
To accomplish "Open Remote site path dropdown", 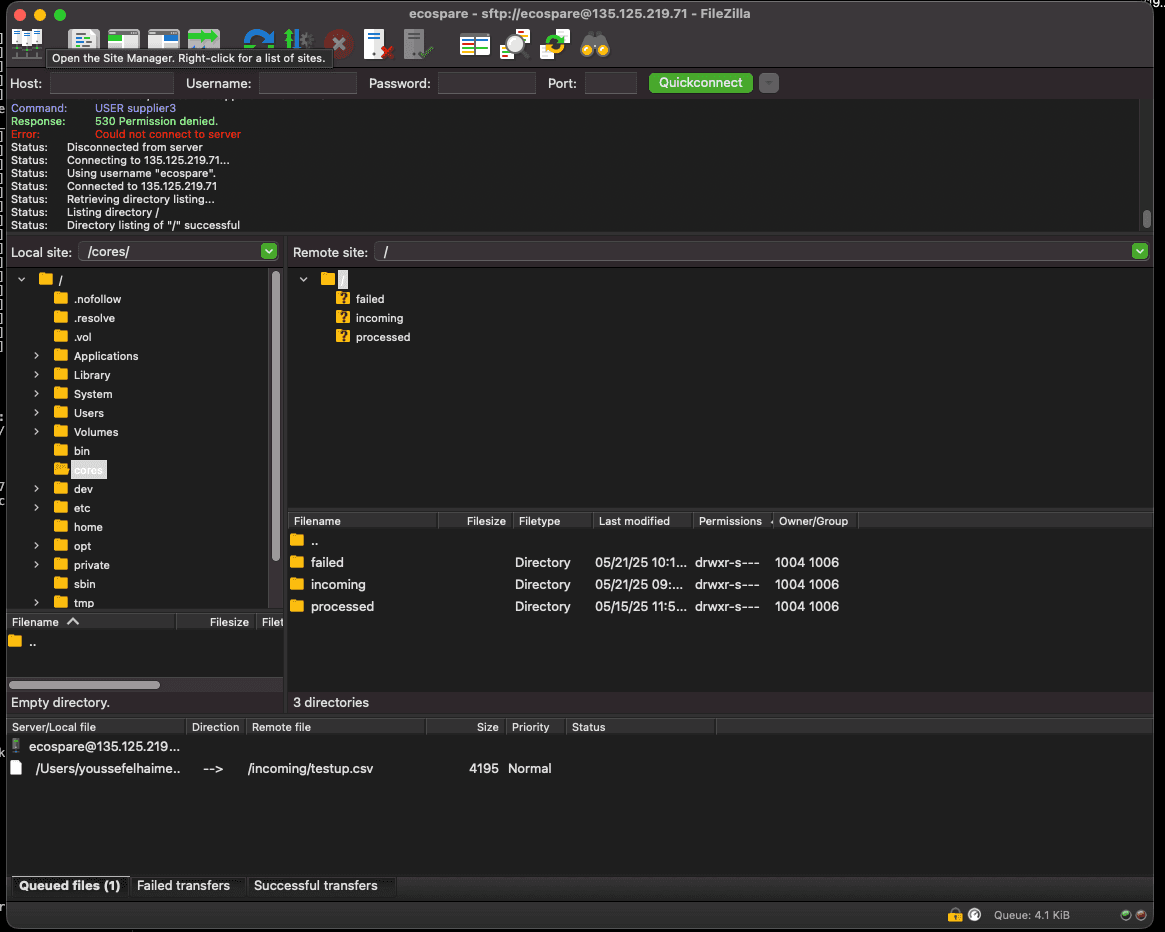I will coord(1140,251).
